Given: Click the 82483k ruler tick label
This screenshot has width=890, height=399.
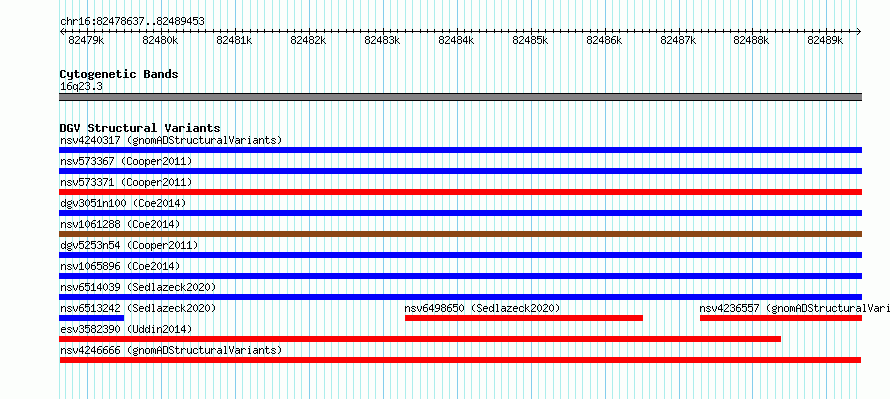Looking at the screenshot, I should tap(382, 40).
